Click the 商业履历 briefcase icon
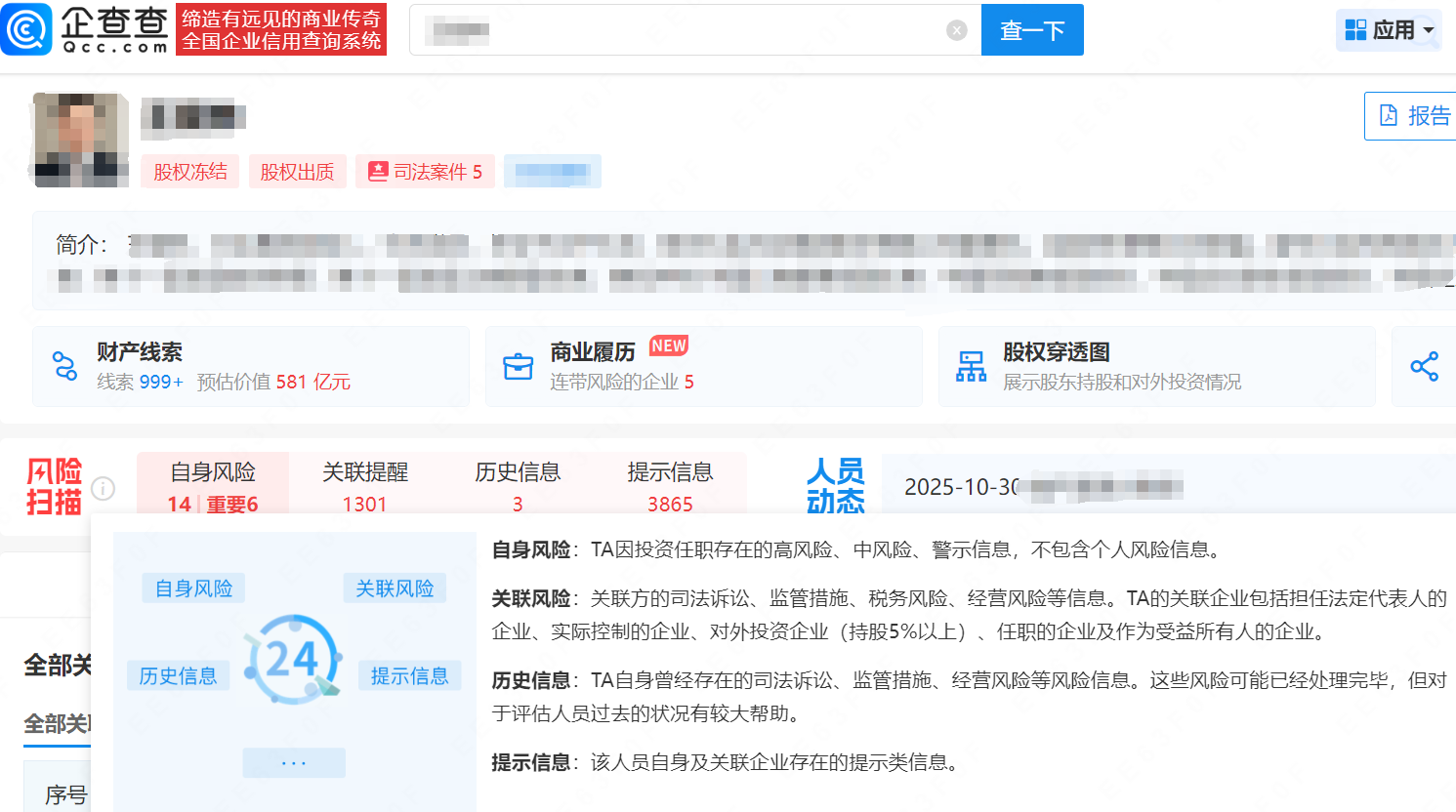This screenshot has height=812, width=1456. (518, 366)
